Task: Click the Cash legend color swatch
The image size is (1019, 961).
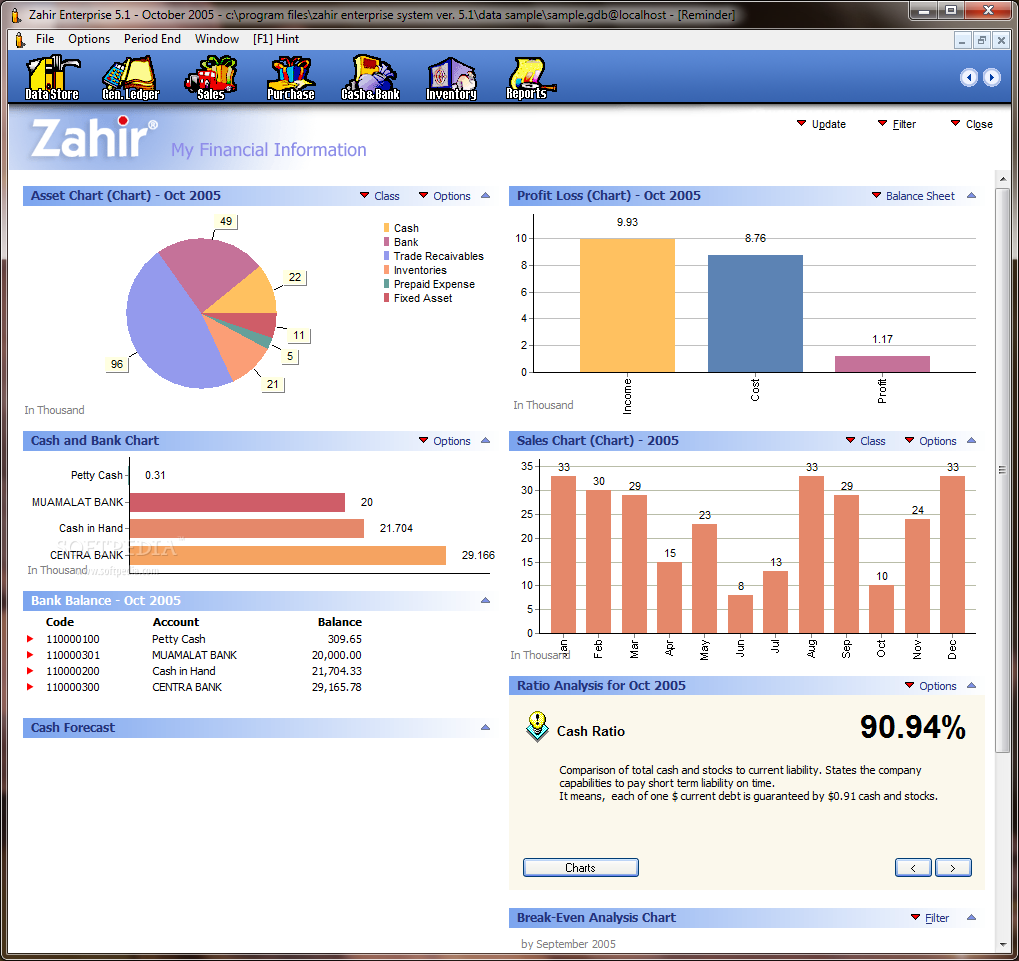Action: (387, 228)
